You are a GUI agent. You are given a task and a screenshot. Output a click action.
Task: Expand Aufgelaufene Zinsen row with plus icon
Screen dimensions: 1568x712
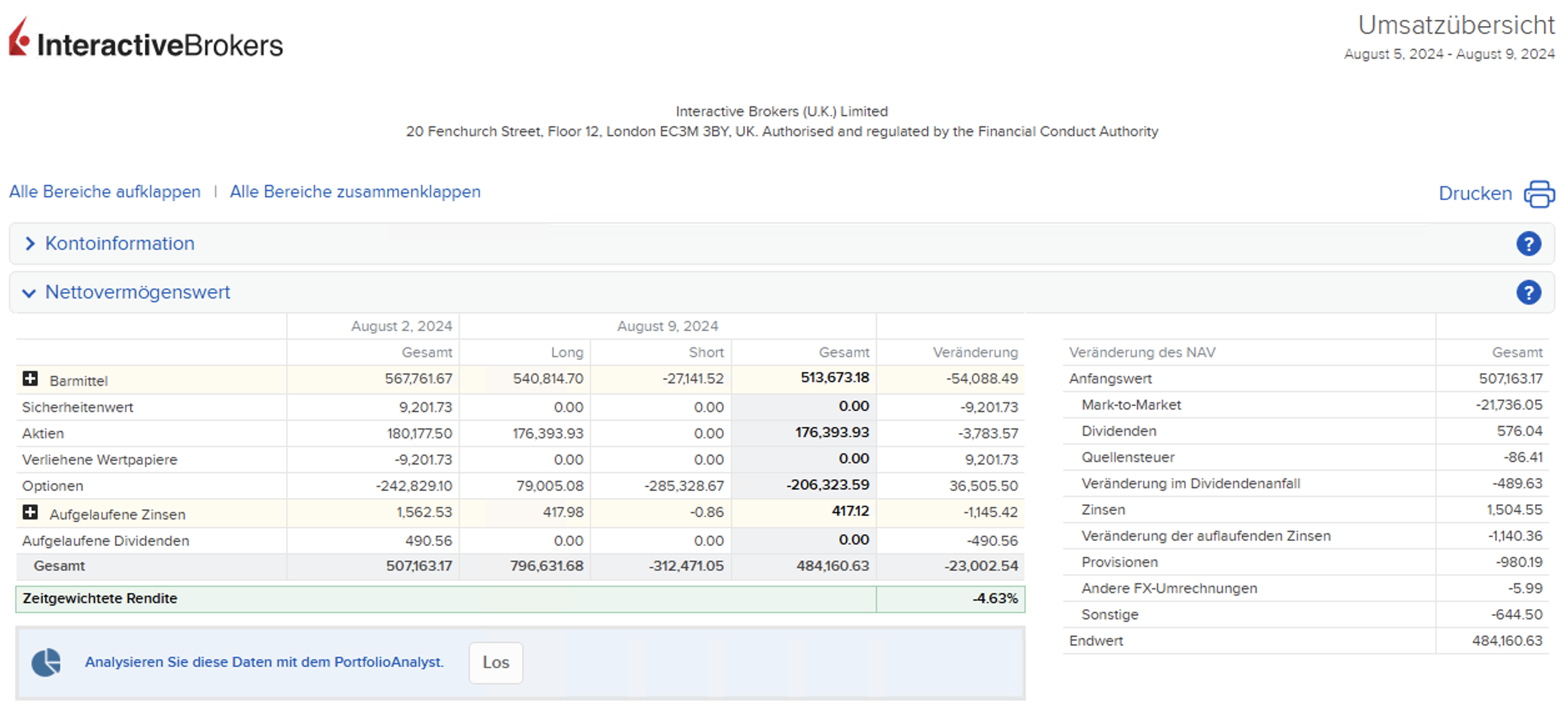(x=30, y=513)
